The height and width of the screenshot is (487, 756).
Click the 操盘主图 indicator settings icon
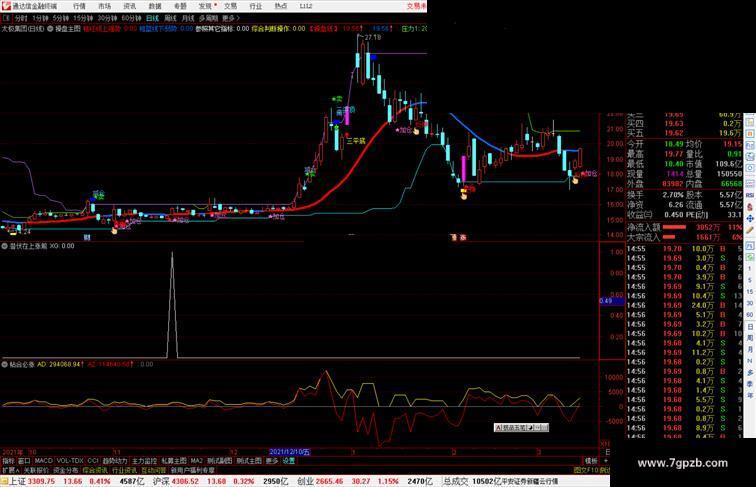point(50,29)
